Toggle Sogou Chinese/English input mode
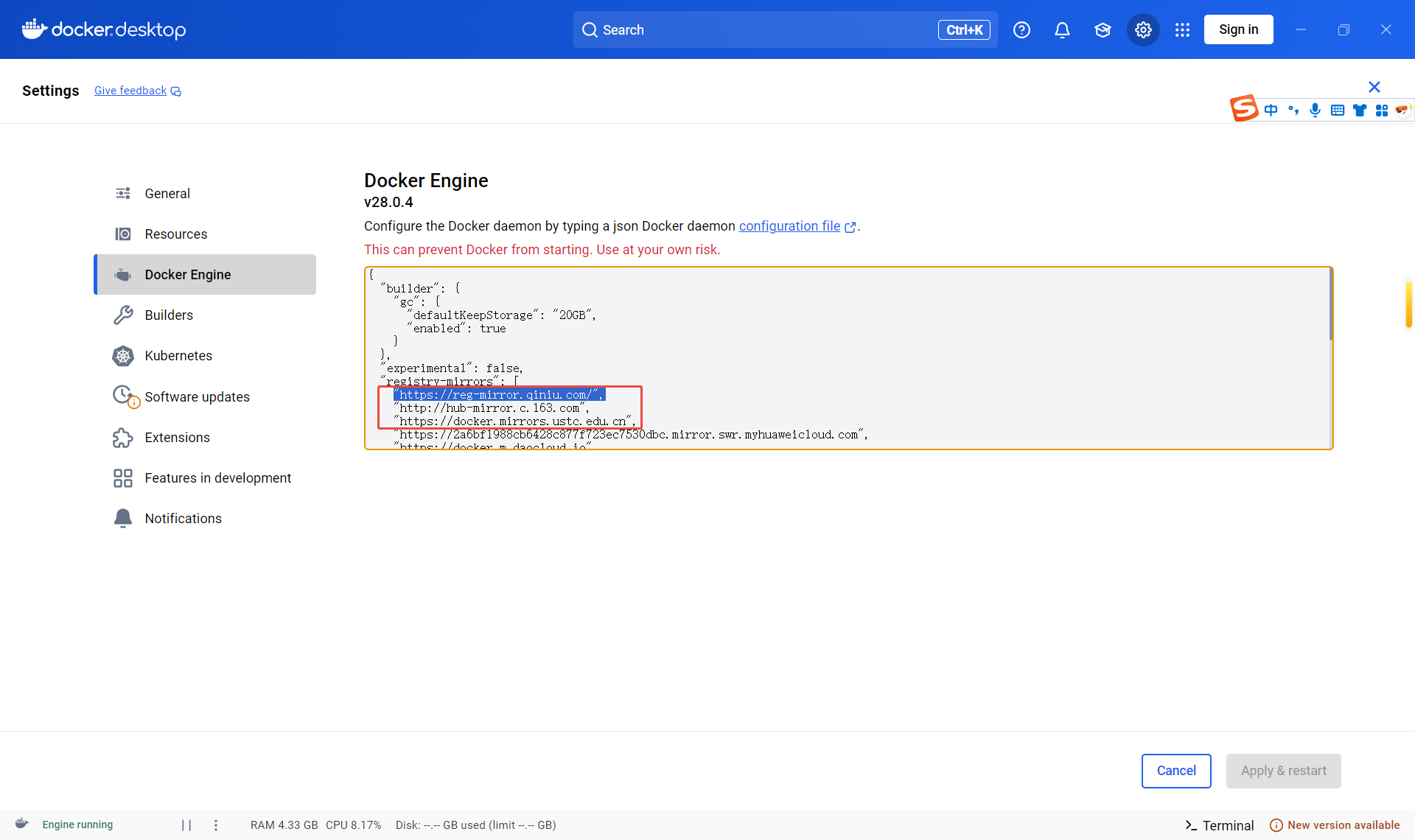This screenshot has width=1415, height=840. click(1271, 110)
